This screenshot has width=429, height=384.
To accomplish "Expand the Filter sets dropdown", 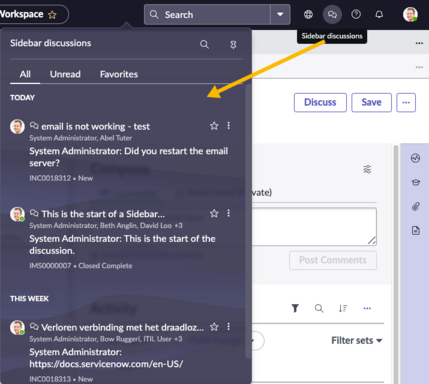I will coord(356,340).
